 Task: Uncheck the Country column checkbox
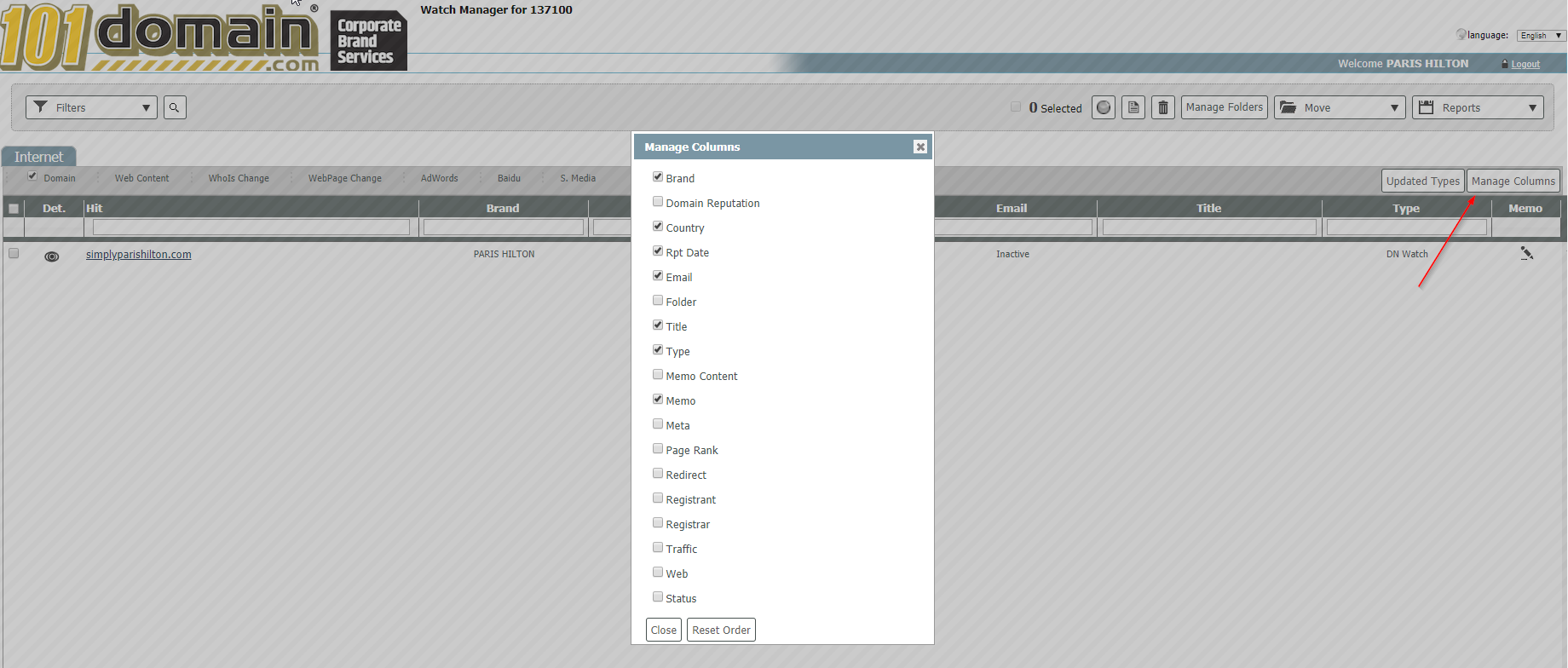pyautogui.click(x=658, y=227)
